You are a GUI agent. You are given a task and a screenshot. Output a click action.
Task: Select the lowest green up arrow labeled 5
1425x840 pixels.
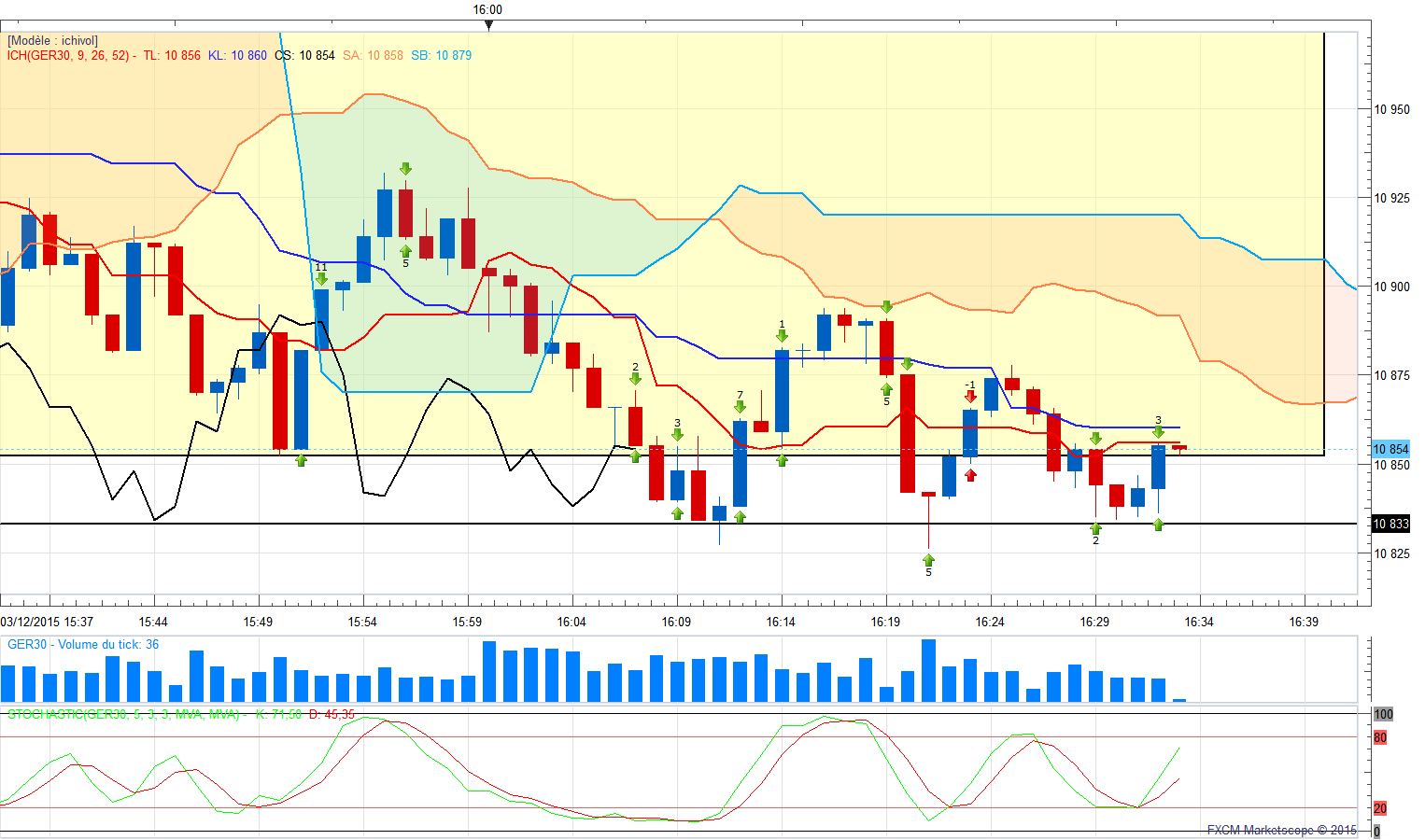click(x=928, y=560)
